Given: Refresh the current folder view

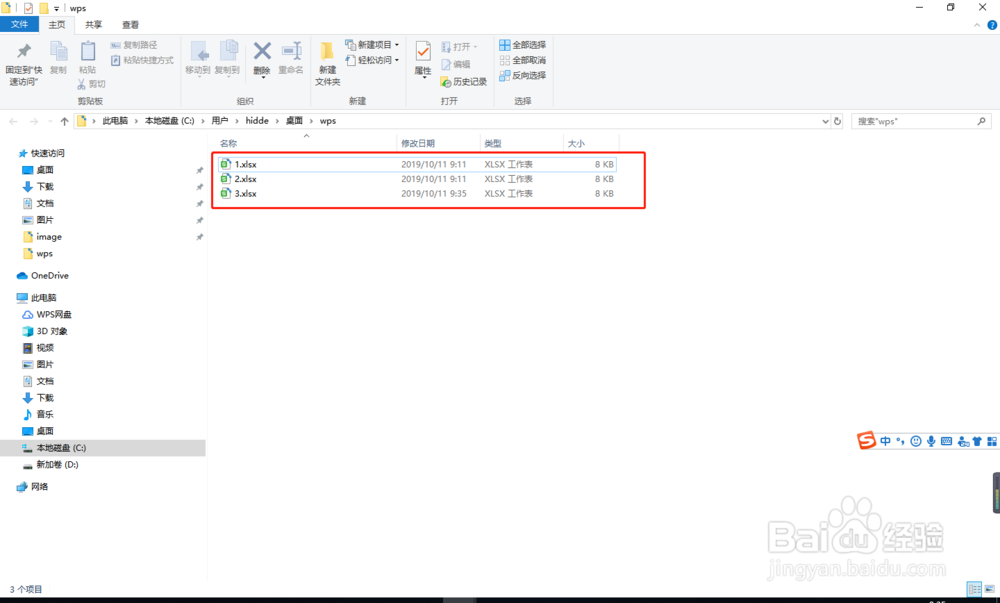Looking at the screenshot, I should pyautogui.click(x=837, y=121).
